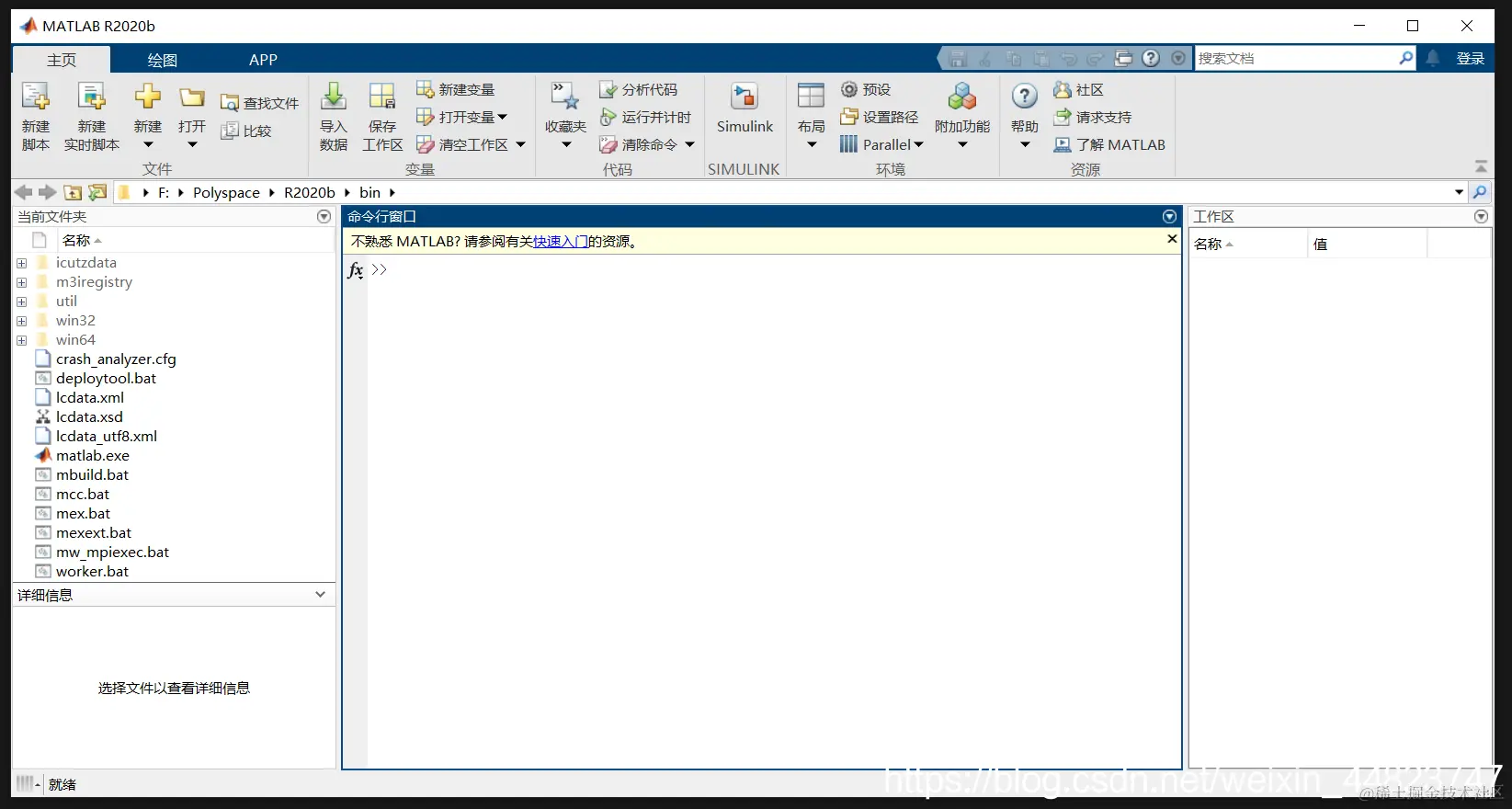
Task: Click bin in the address path
Action: click(369, 192)
